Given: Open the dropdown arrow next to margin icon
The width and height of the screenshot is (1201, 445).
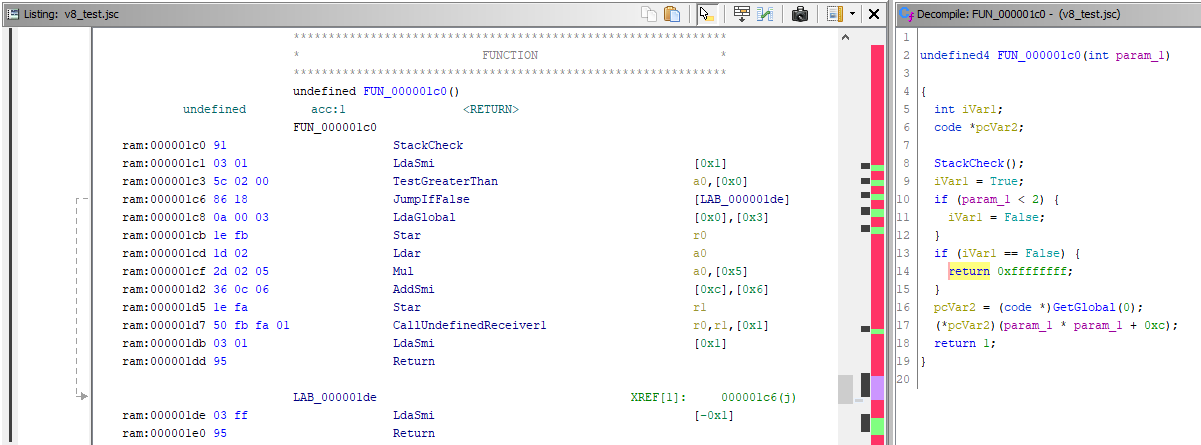Looking at the screenshot, I should coord(851,14).
